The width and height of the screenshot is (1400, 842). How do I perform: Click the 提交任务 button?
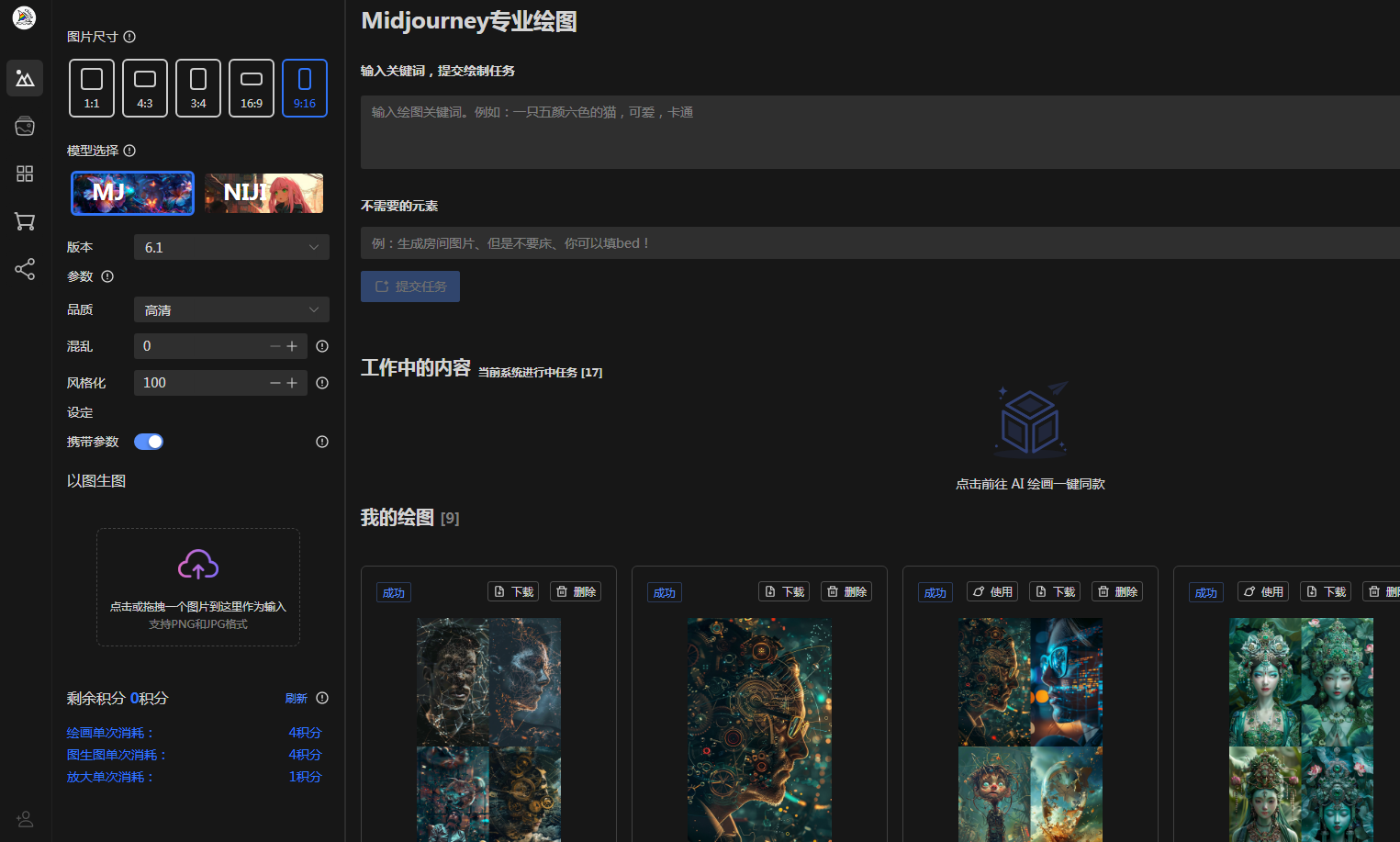(x=410, y=286)
